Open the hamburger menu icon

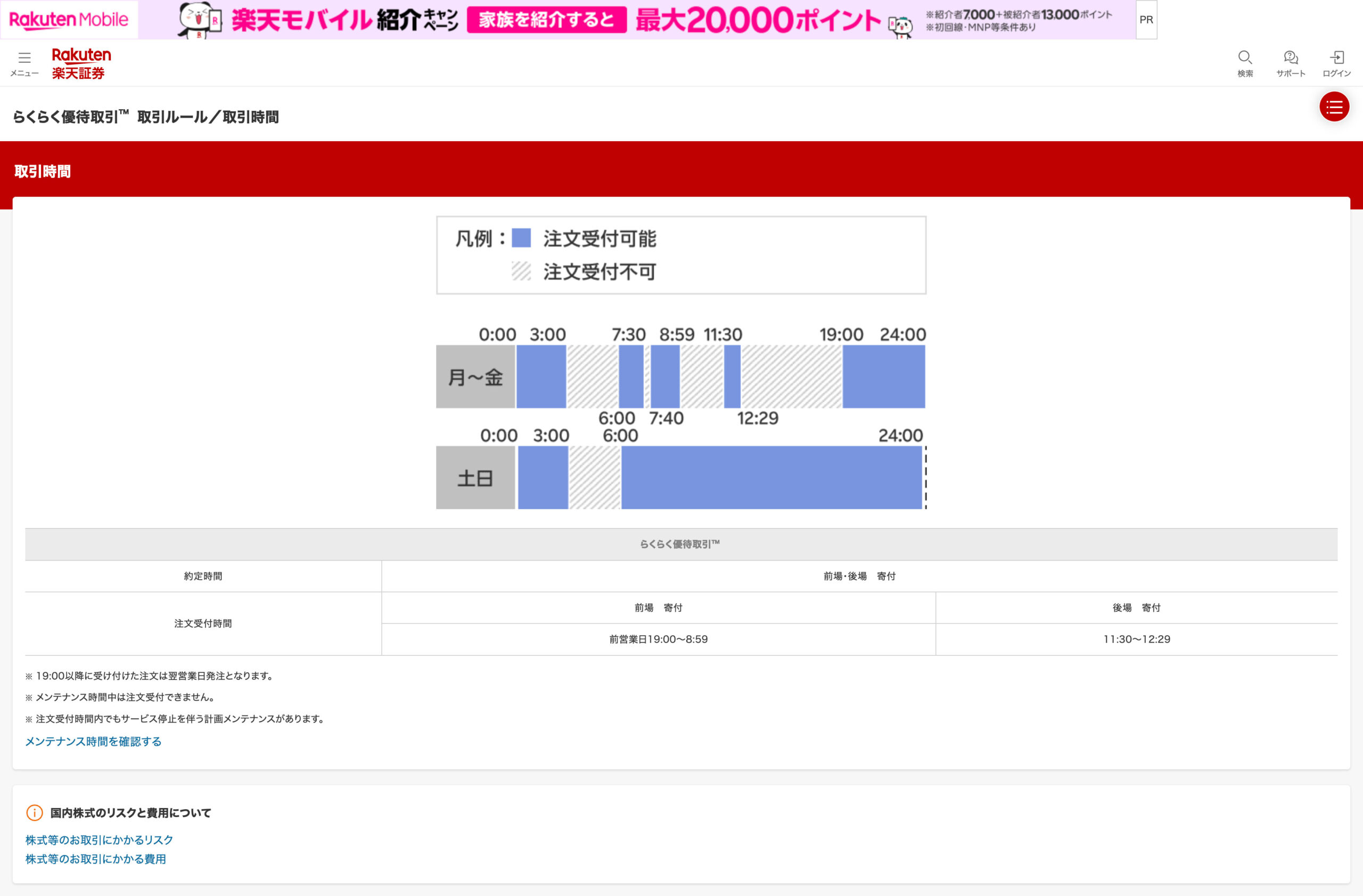[24, 58]
